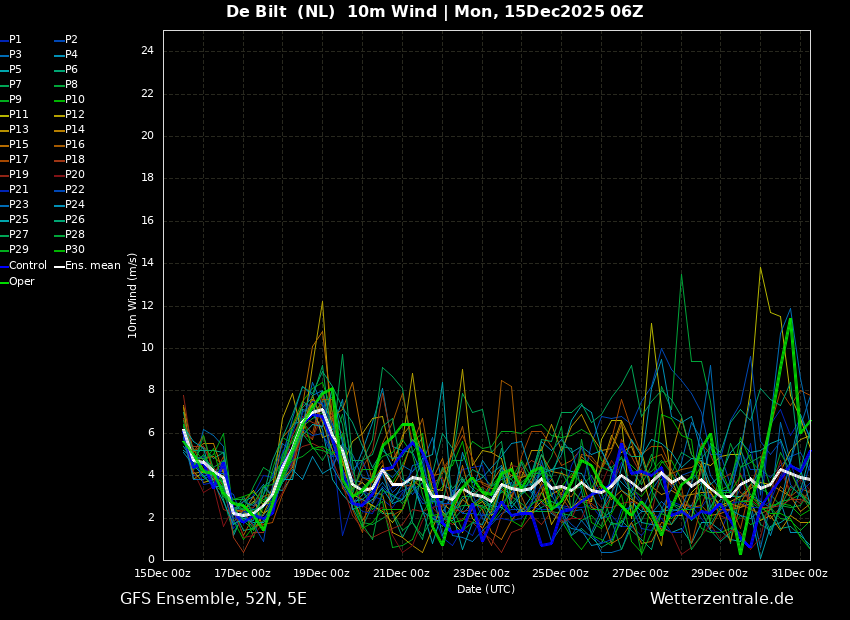Viewport: 850px width, 620px height.
Task: Click the GFS Ensemble, 52N, 5E caption
Action: pos(213,599)
